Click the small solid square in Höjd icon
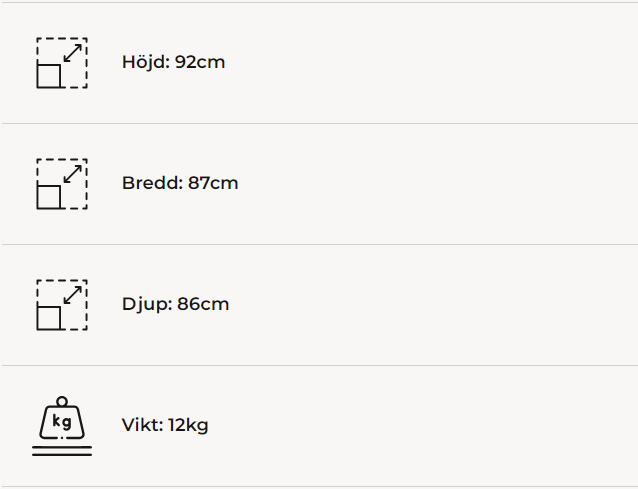 [x=49, y=76]
